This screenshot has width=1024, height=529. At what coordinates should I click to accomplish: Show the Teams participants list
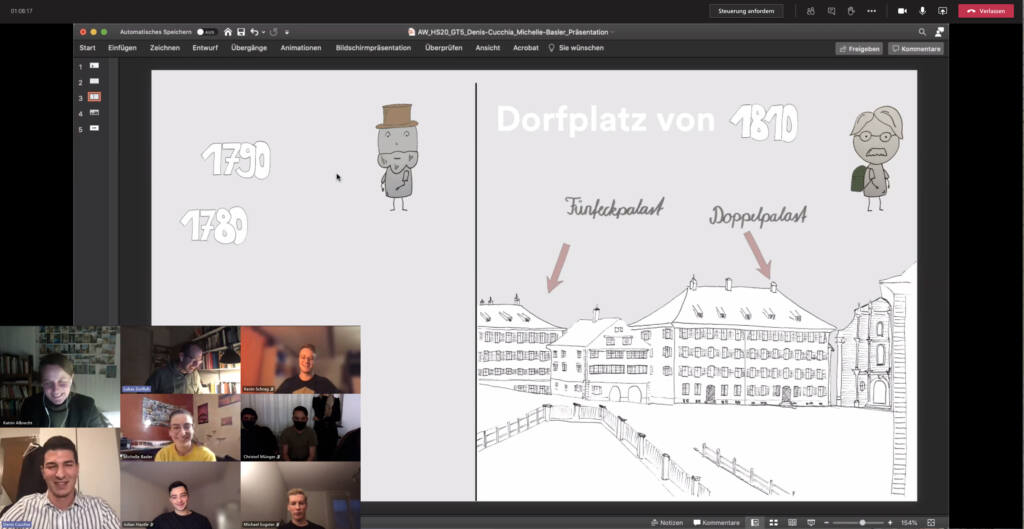[810, 11]
